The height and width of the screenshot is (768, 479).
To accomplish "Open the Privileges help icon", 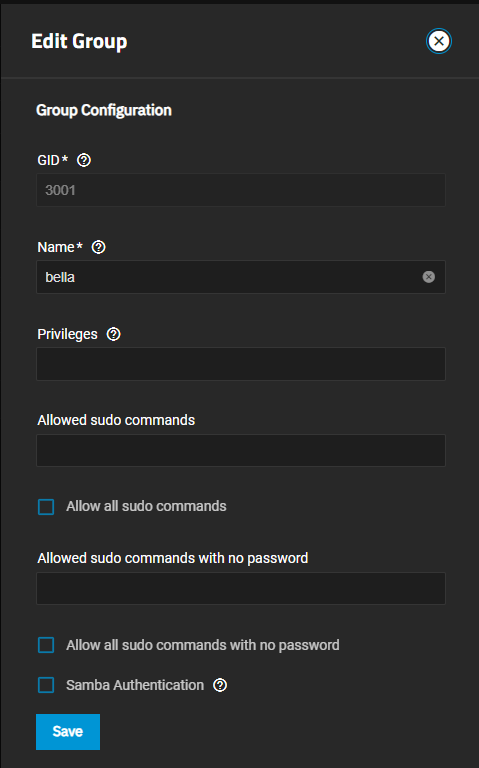I will point(114,335).
